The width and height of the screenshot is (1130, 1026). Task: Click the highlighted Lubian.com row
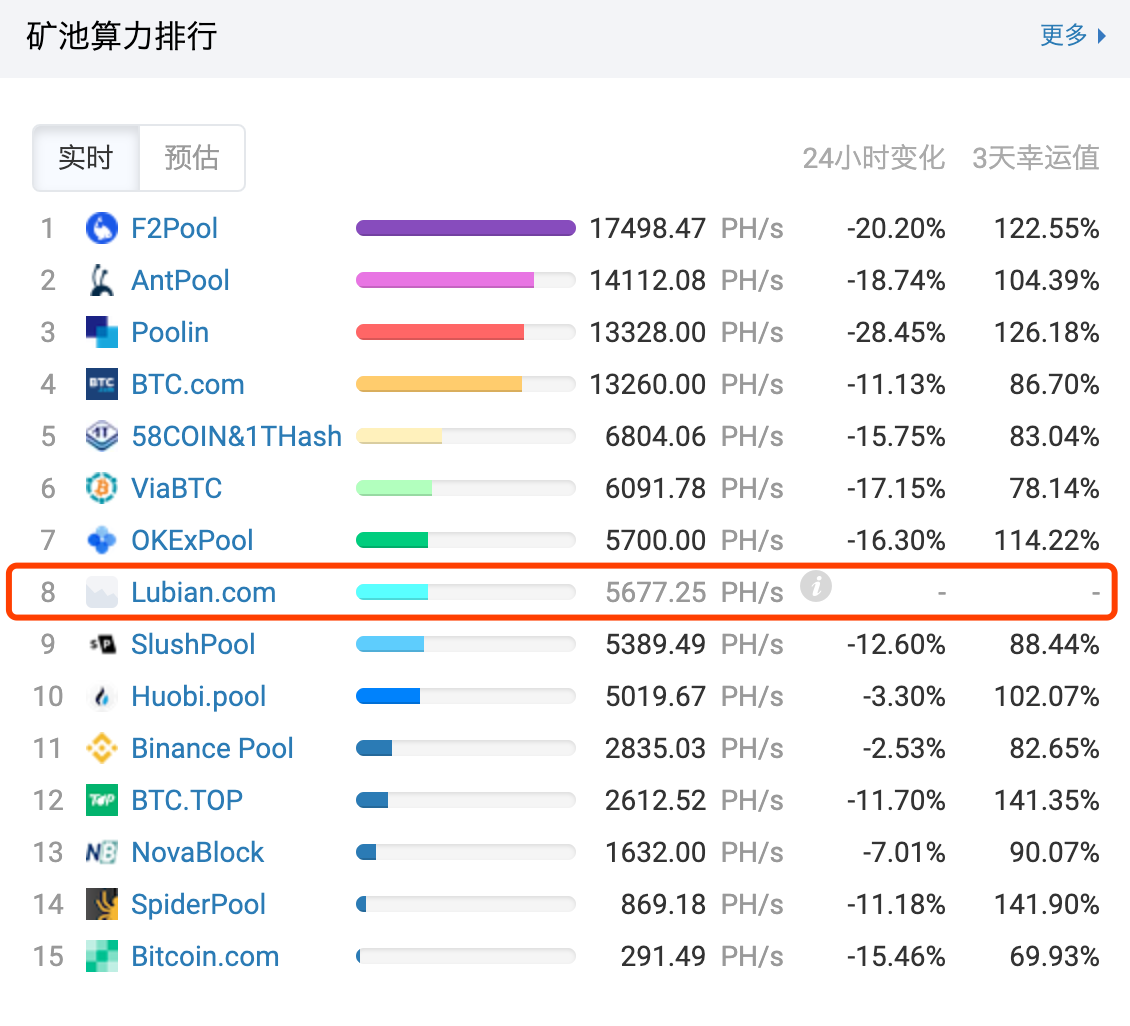565,591
